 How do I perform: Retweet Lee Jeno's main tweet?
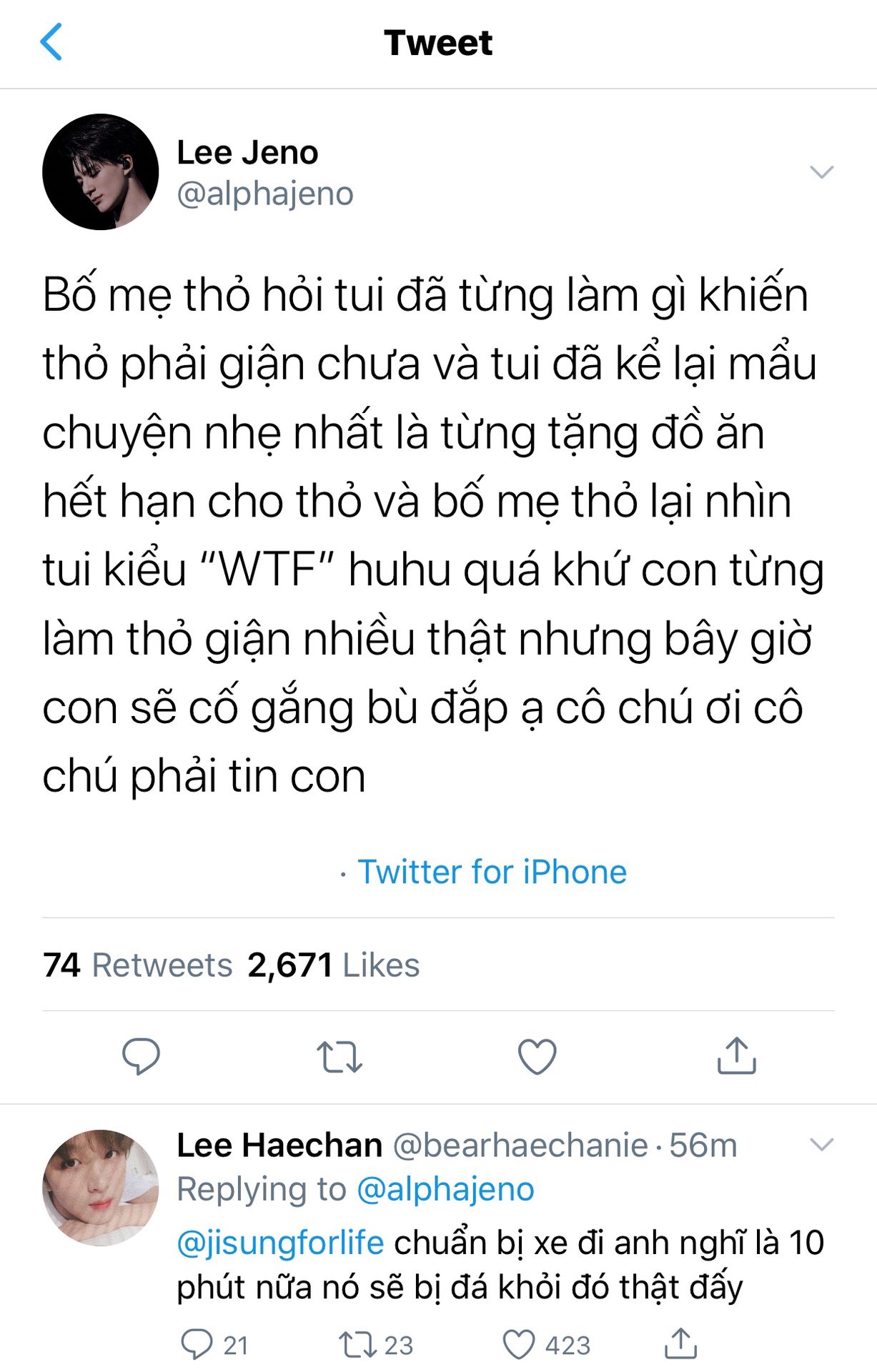point(340,1058)
